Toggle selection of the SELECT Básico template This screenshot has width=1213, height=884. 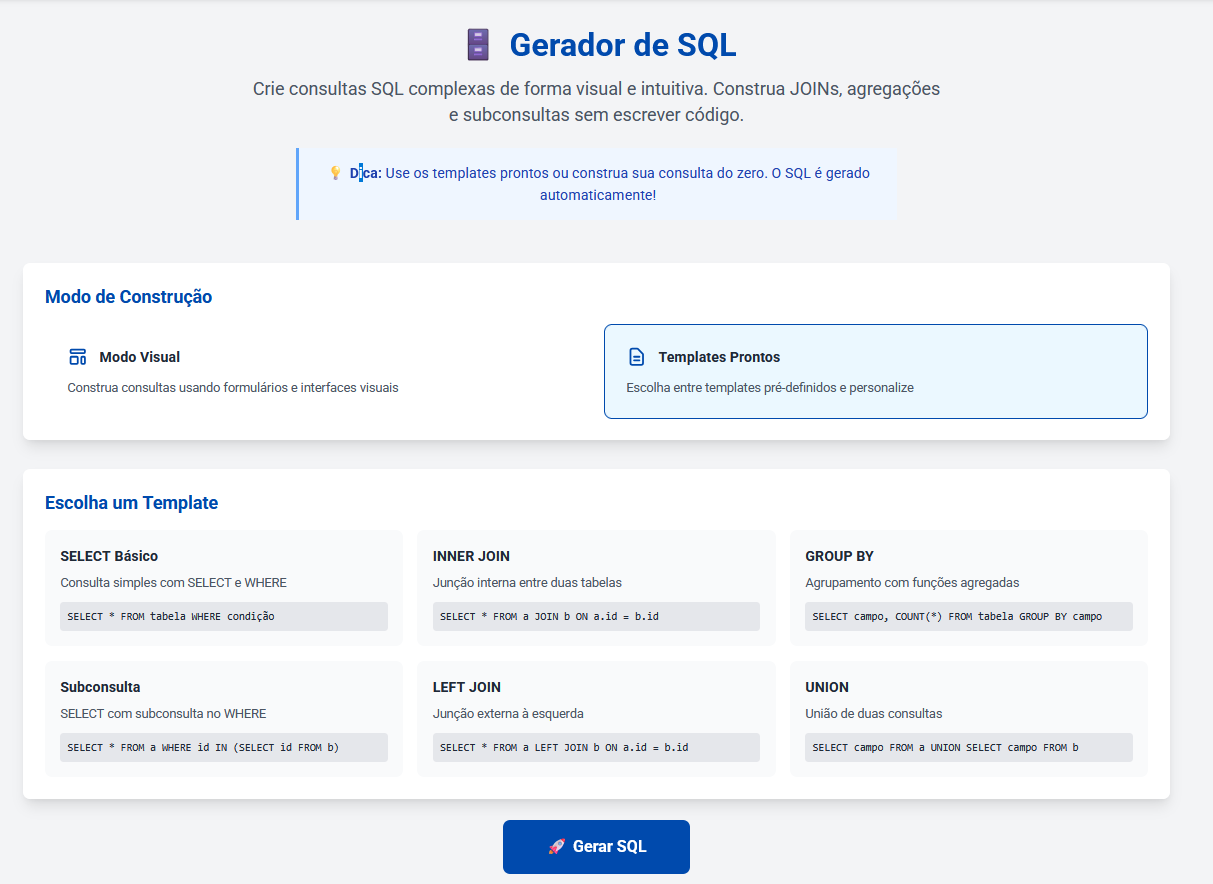coord(223,587)
